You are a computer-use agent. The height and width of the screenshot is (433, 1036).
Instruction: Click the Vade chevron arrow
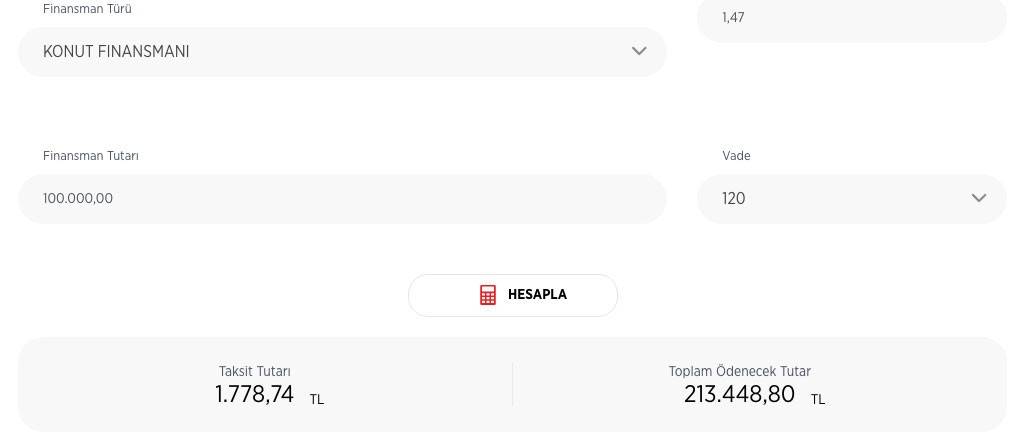pyautogui.click(x=979, y=198)
